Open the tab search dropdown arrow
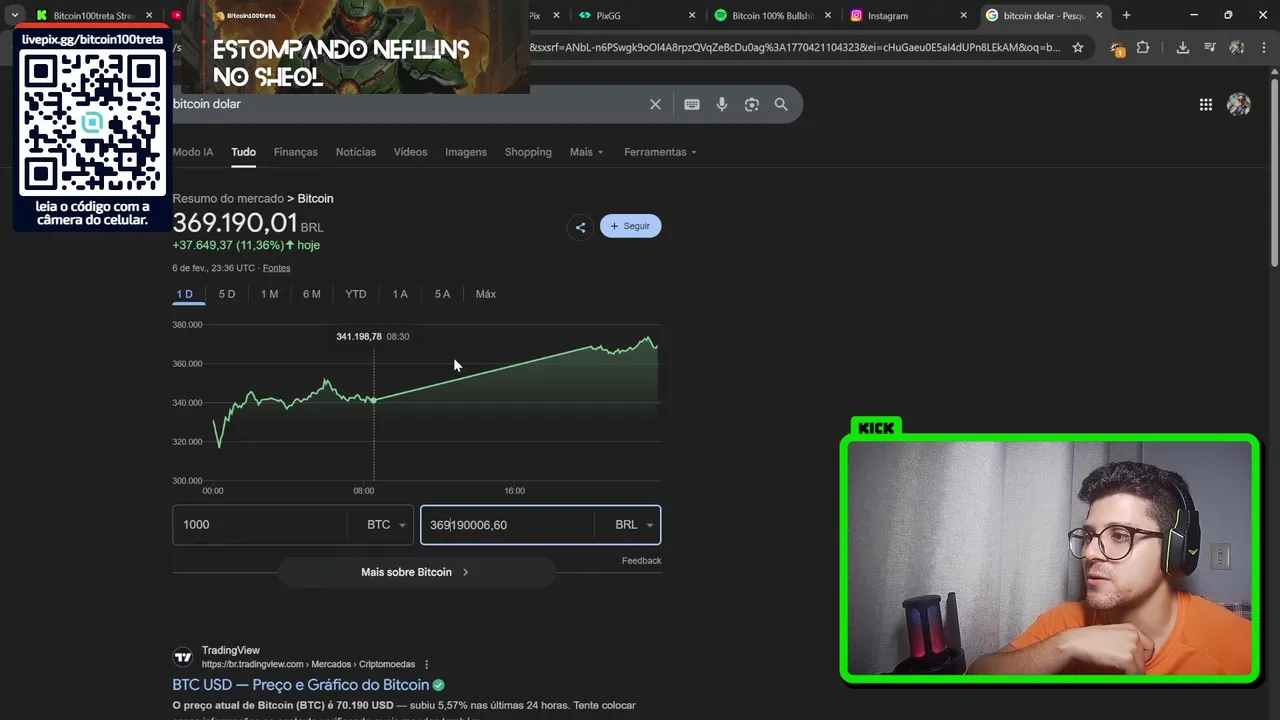 point(14,15)
